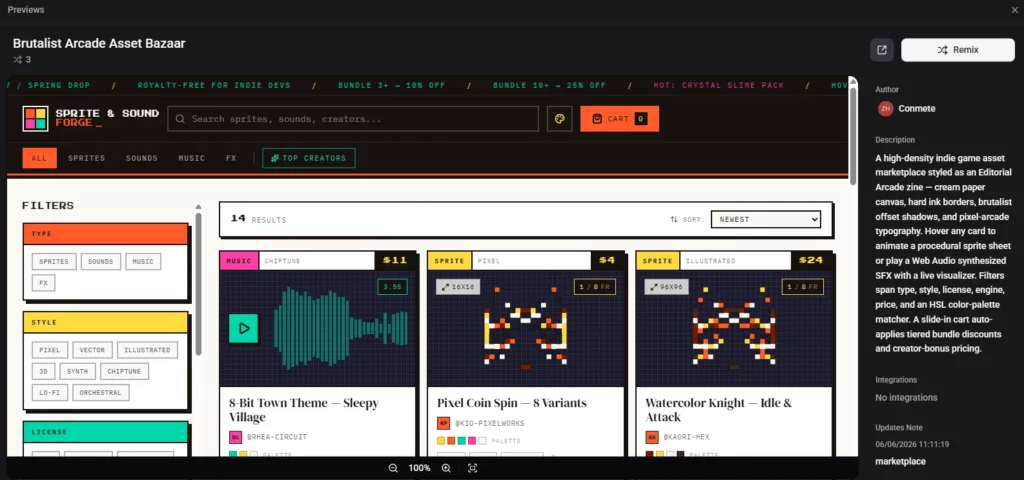The width and height of the screenshot is (1024, 480).
Task: Toggle the Pixel style filter
Action: point(50,350)
